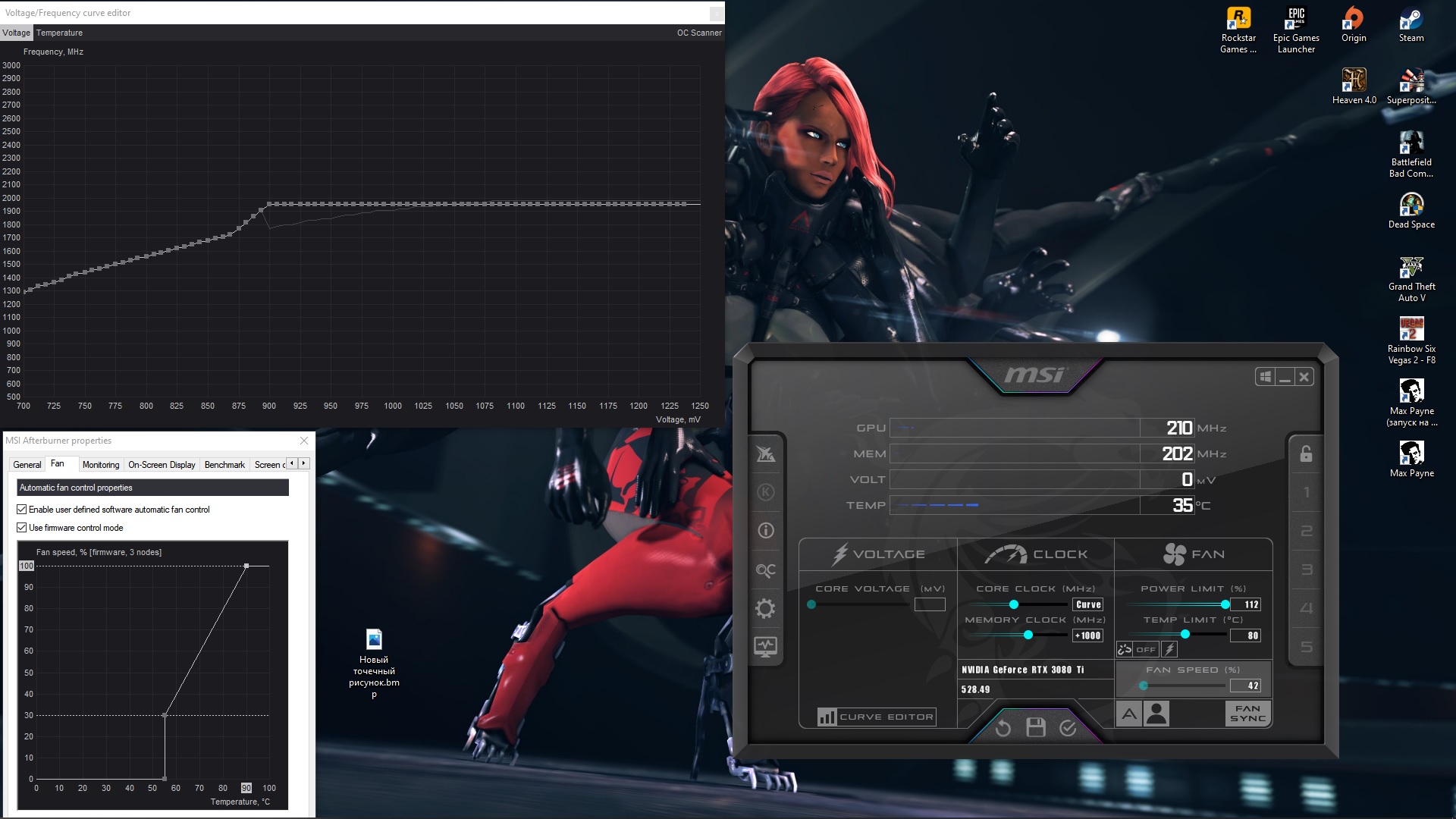
Task: Apply settings with the checkmark icon
Action: coord(1068,728)
